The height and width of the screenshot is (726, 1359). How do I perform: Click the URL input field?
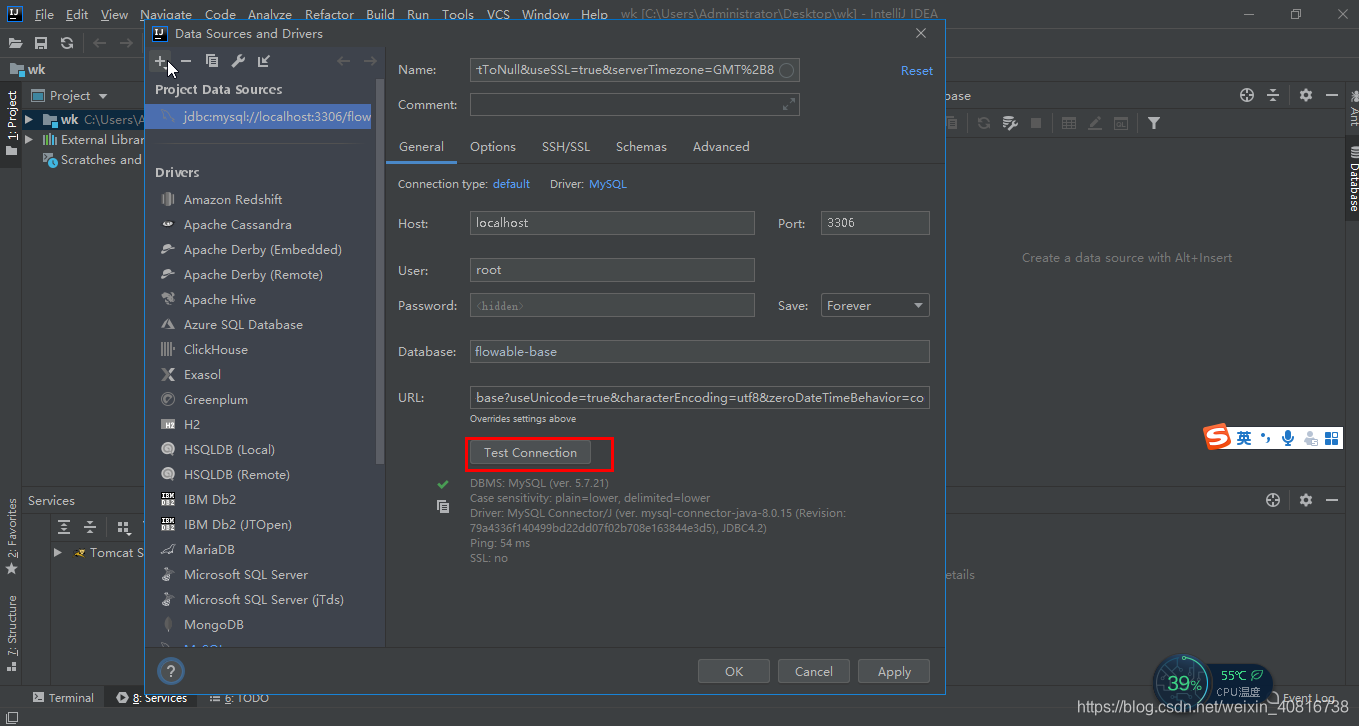pos(700,397)
